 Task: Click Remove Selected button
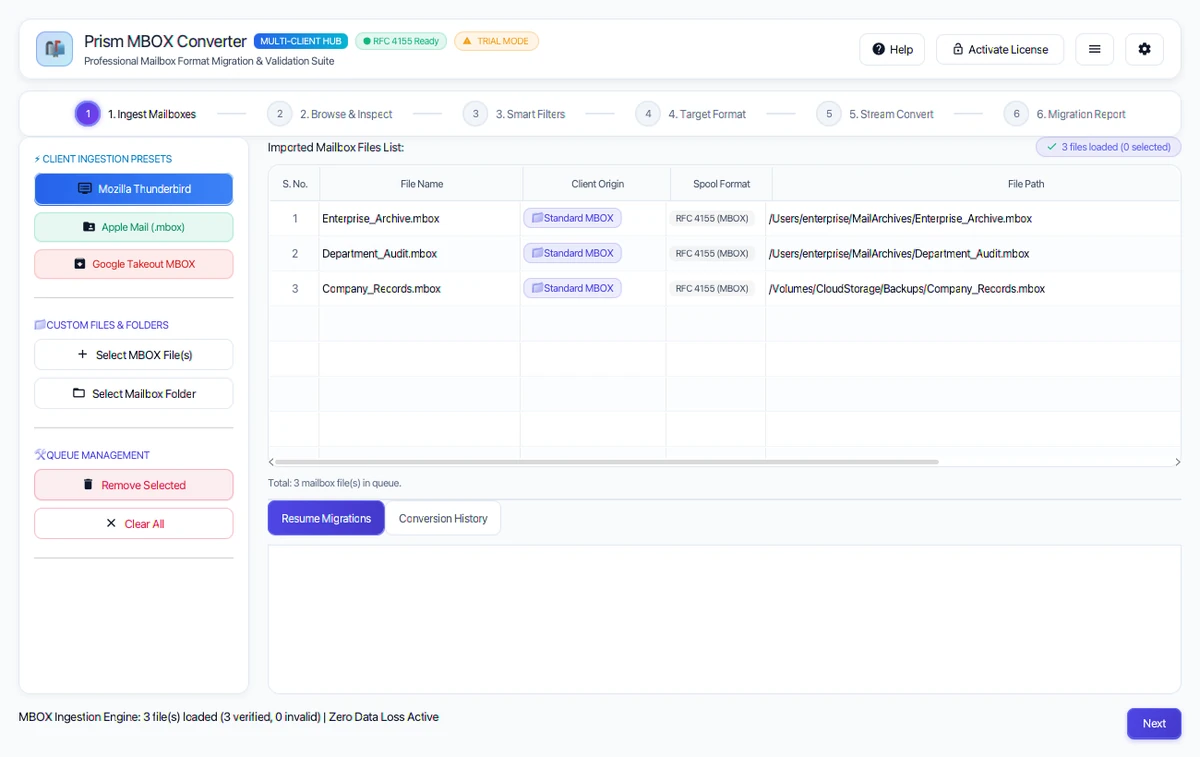(x=134, y=485)
